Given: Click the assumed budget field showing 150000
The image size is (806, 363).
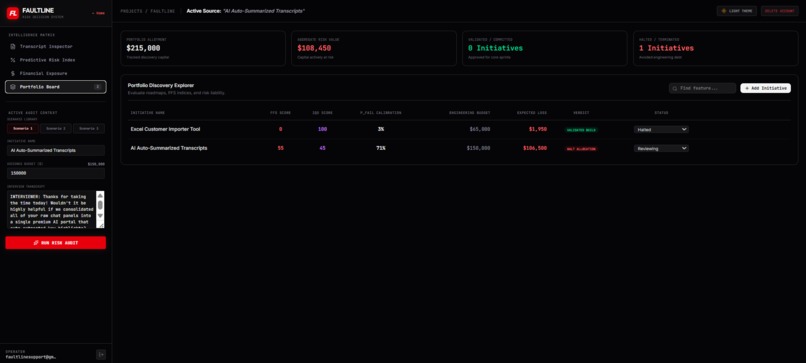Looking at the screenshot, I should coord(56,173).
